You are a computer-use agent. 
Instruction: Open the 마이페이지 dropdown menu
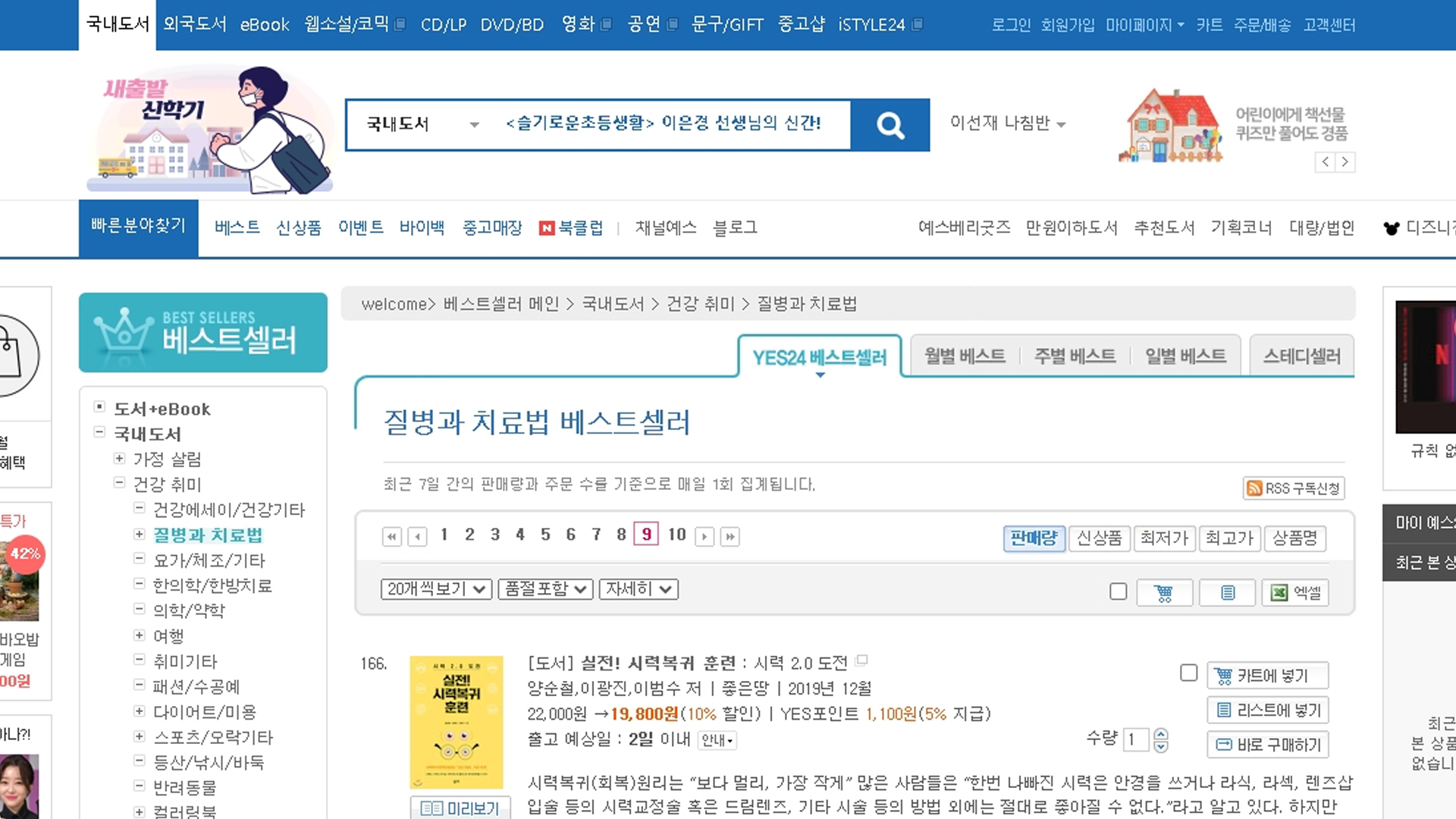point(1144,25)
